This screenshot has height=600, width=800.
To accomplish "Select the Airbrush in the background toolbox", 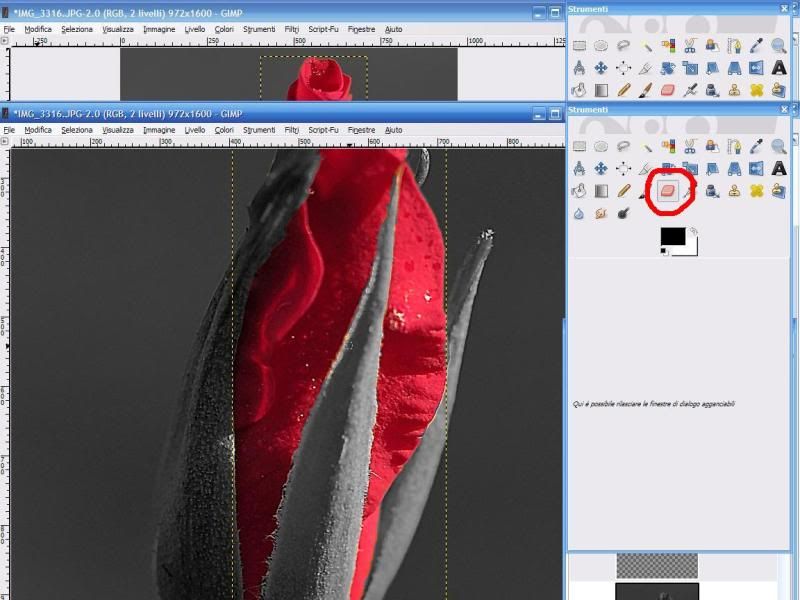I will (690, 90).
